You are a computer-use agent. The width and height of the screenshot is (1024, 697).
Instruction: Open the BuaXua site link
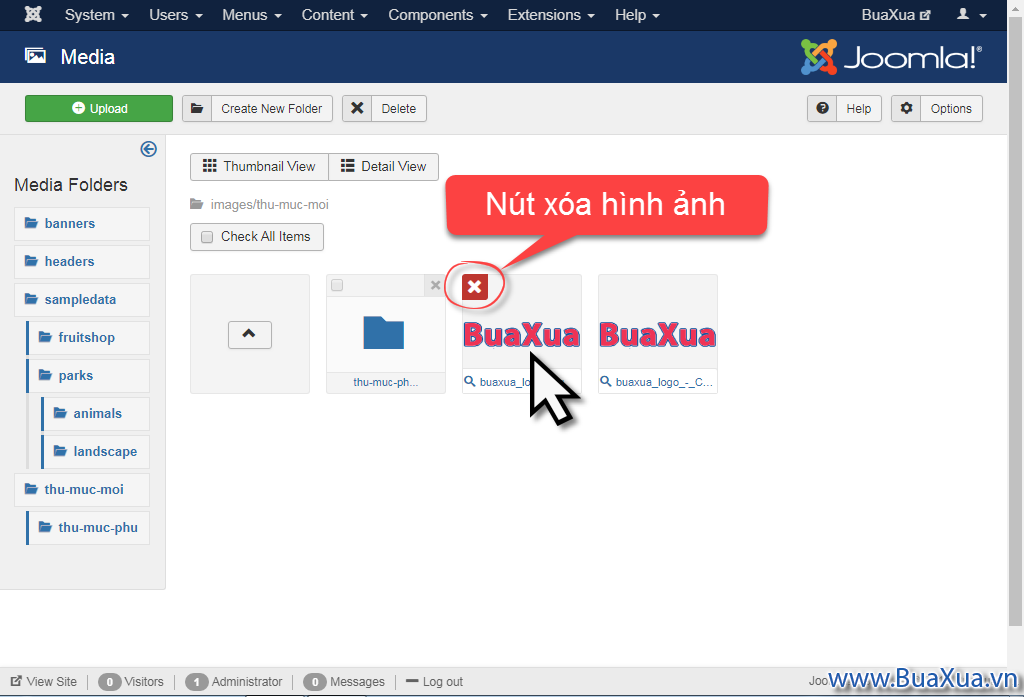click(896, 15)
